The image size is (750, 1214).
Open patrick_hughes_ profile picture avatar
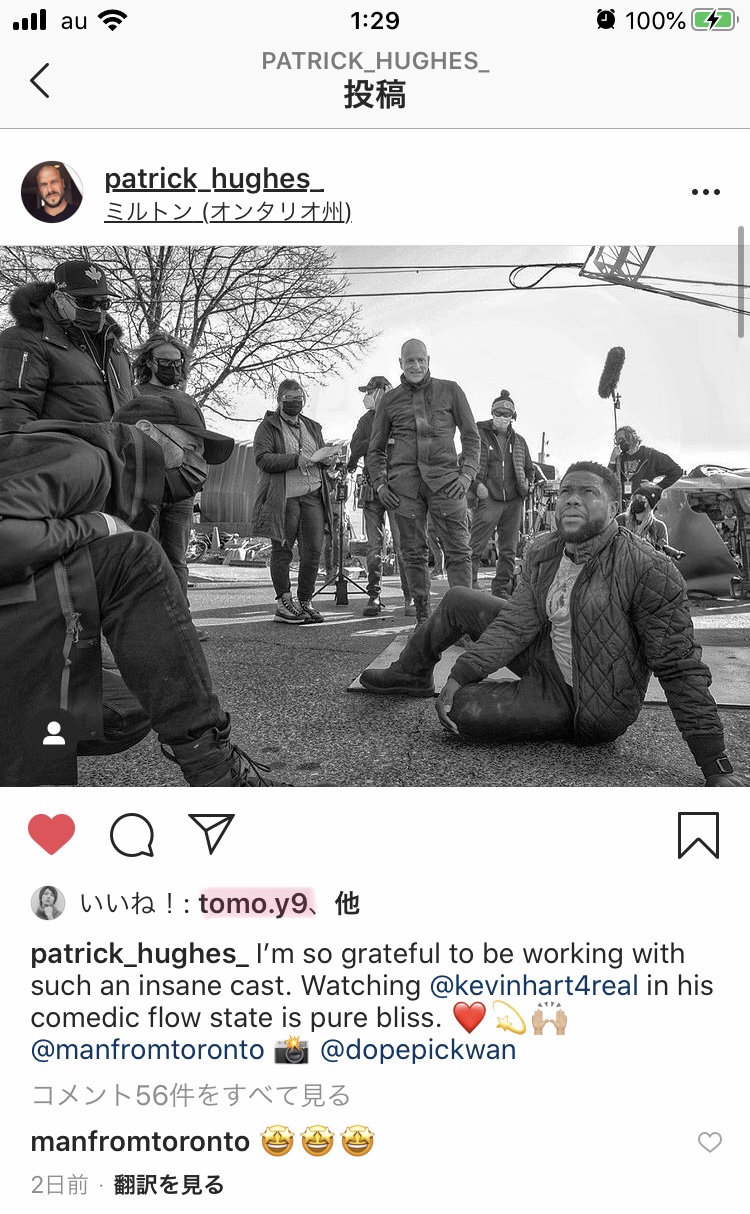pos(51,191)
